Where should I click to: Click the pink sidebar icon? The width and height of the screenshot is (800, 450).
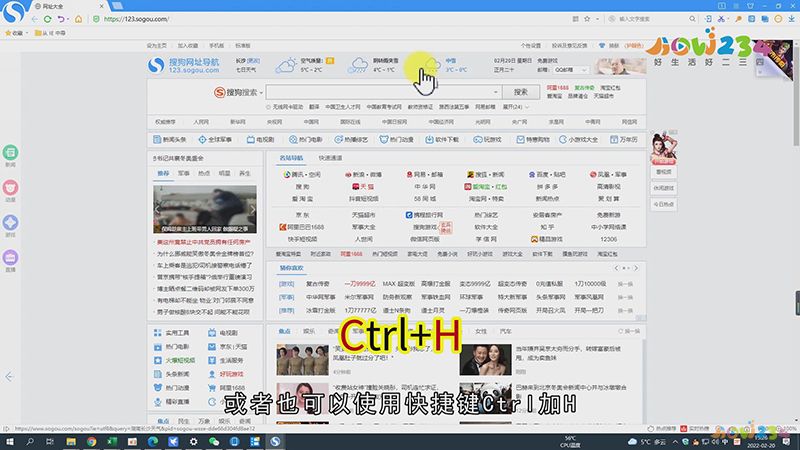click(x=10, y=188)
